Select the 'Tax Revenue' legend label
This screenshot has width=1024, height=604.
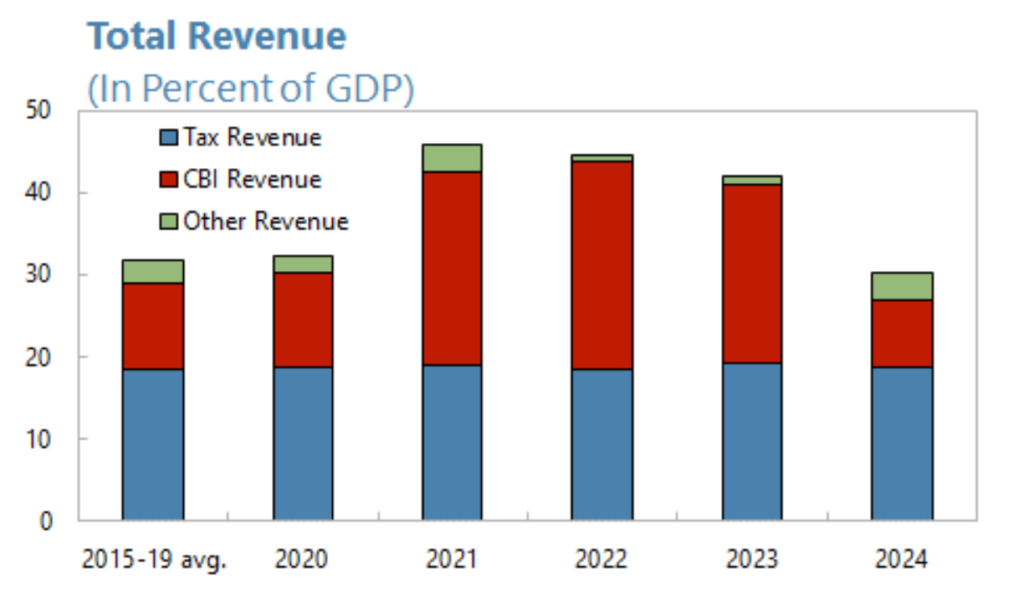pos(252,138)
